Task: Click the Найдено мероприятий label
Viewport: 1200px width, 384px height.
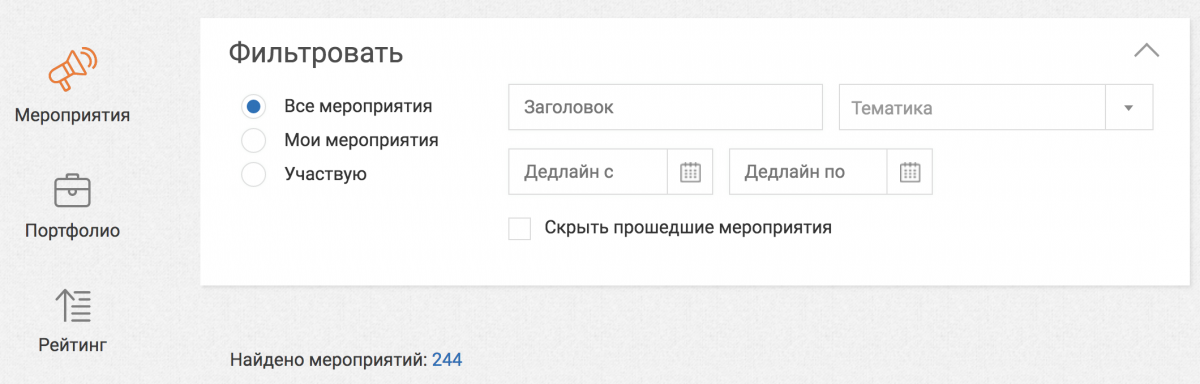Action: pyautogui.click(x=329, y=359)
